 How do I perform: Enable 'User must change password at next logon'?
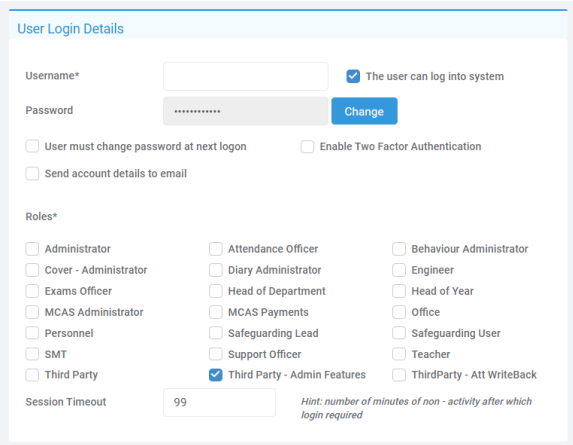click(x=32, y=146)
